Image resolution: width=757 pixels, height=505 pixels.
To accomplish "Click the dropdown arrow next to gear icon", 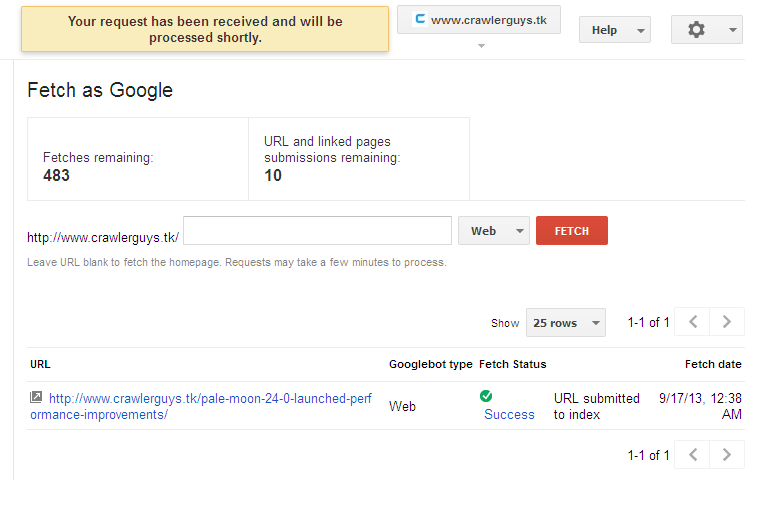I will click(x=732, y=30).
